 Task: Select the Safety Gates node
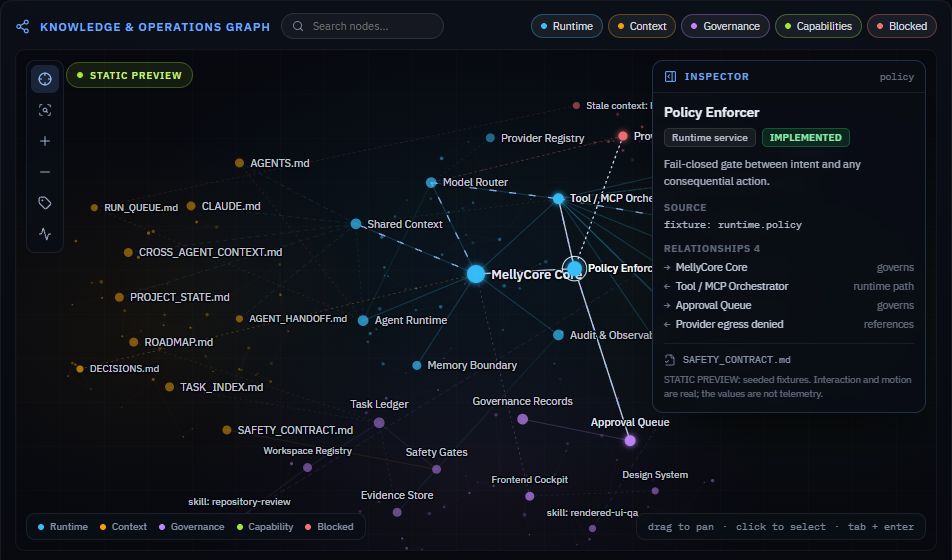pos(436,470)
